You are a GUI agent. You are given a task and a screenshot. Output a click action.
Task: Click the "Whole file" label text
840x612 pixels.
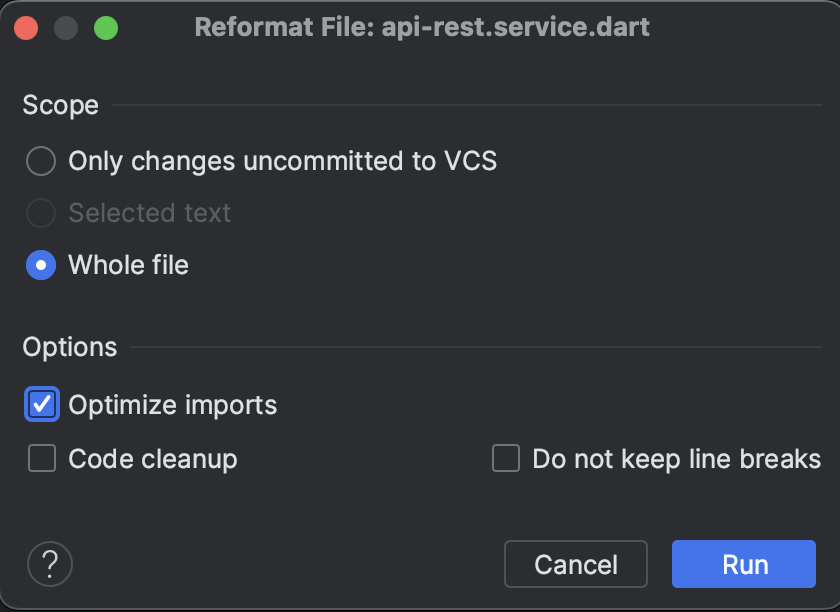[x=129, y=265]
